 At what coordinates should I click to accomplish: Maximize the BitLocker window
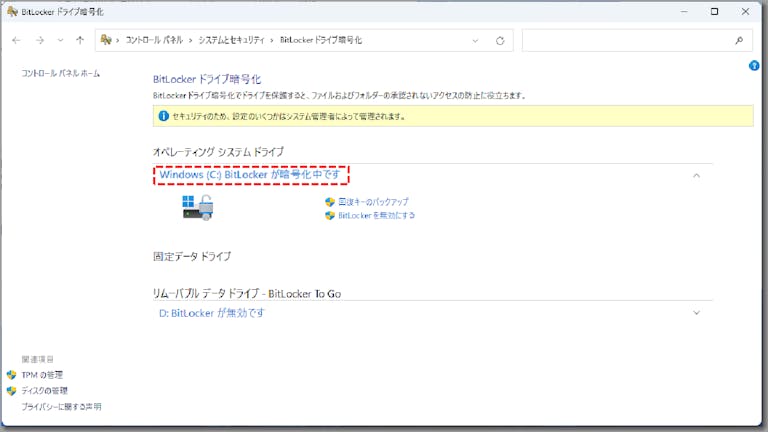tap(715, 11)
